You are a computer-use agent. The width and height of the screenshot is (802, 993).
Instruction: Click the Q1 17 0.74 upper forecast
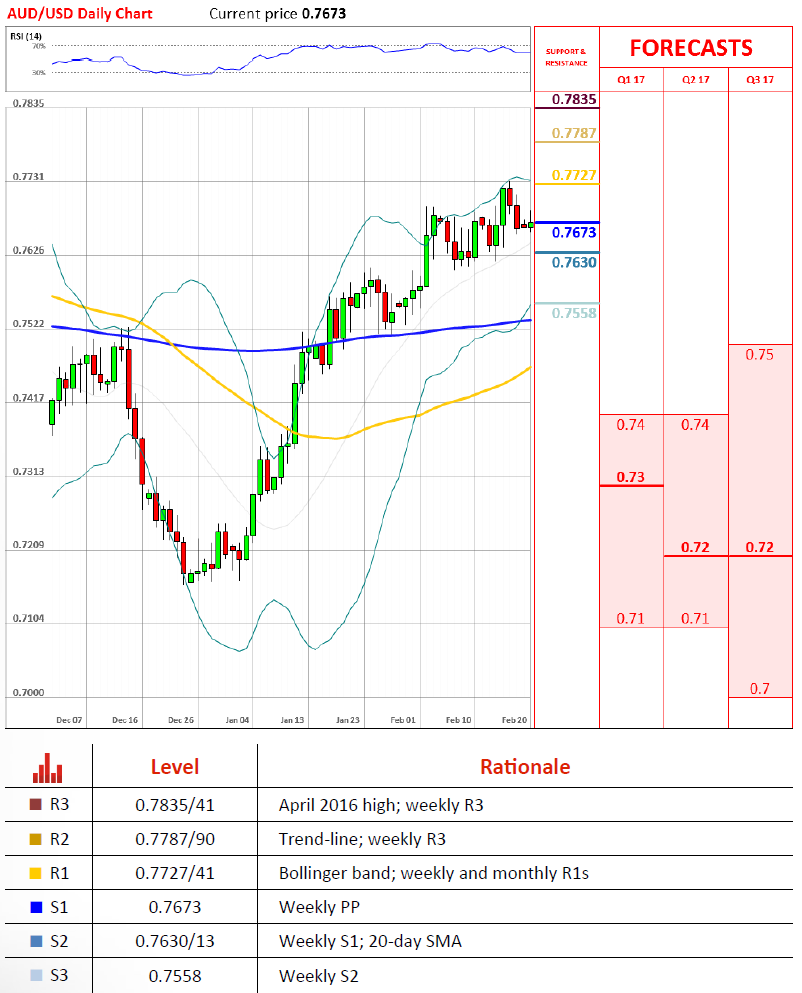coord(630,424)
